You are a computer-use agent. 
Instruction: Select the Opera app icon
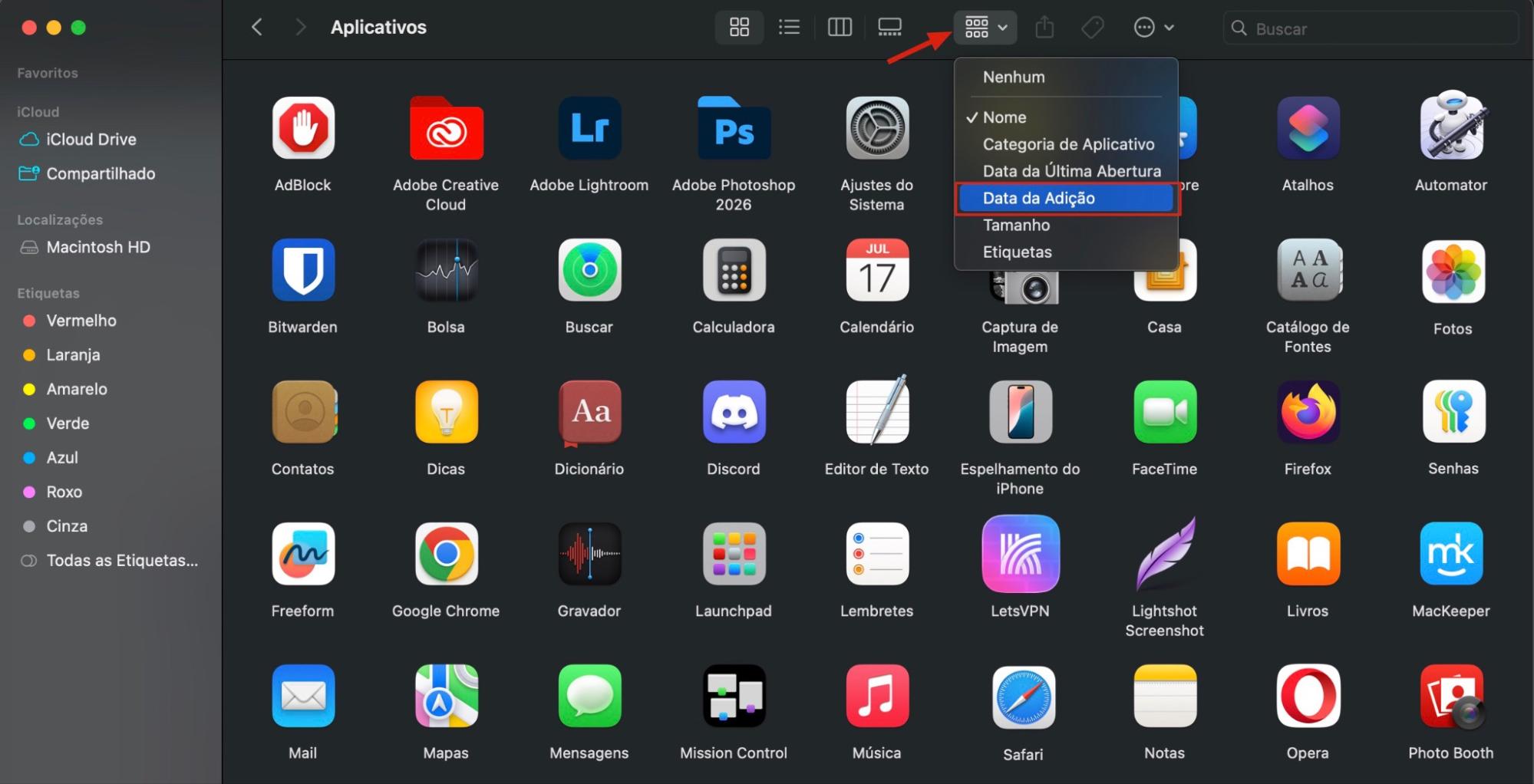[1308, 695]
